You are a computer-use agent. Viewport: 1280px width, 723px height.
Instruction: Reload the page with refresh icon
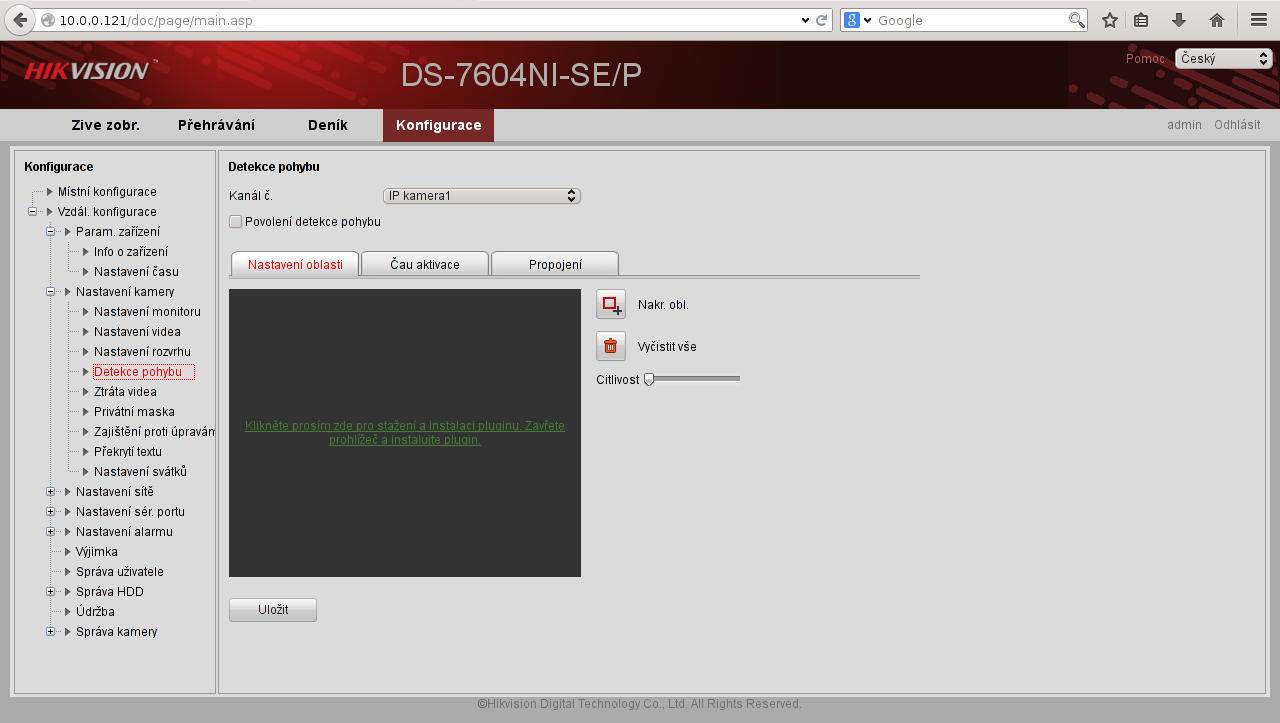point(821,20)
